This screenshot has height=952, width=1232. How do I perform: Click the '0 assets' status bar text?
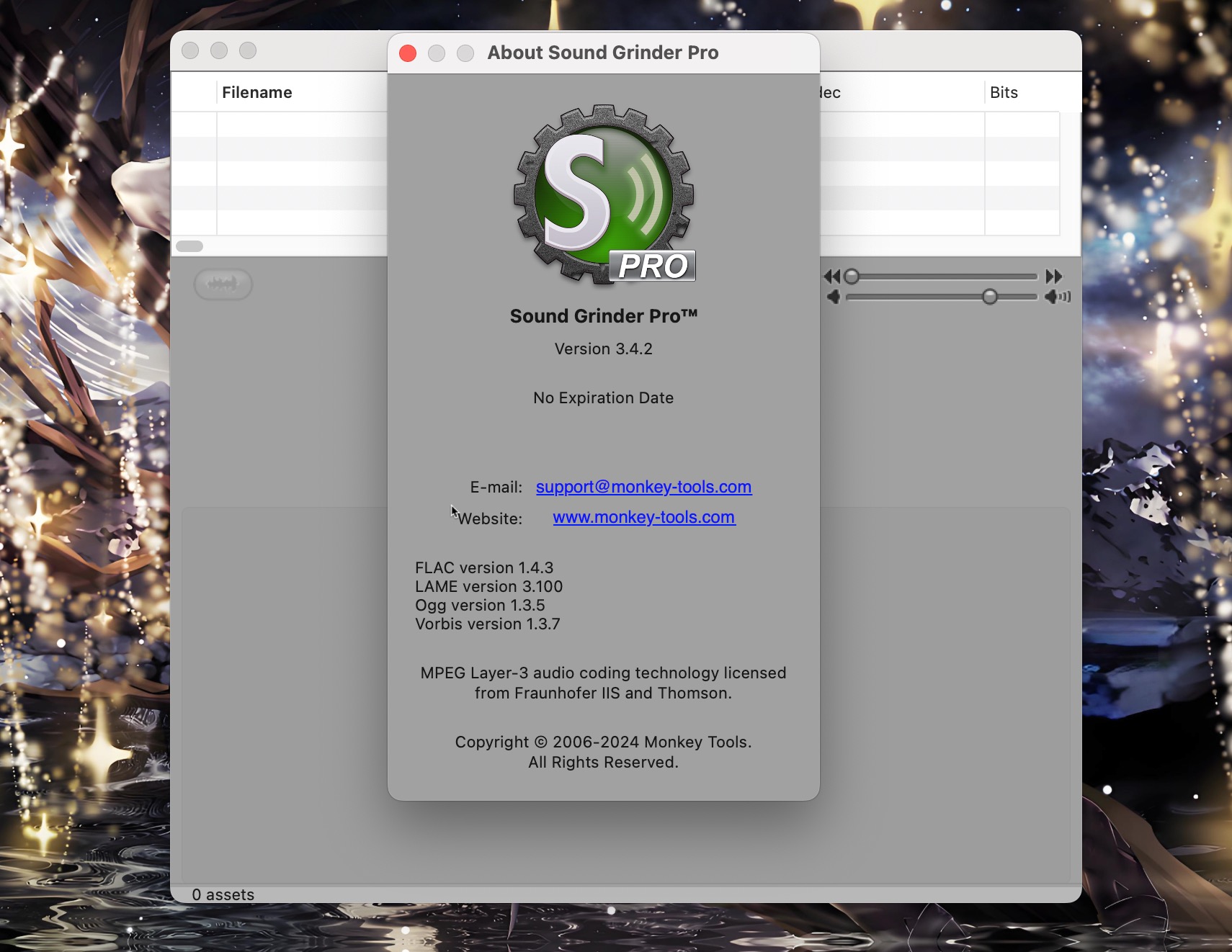pyautogui.click(x=223, y=894)
